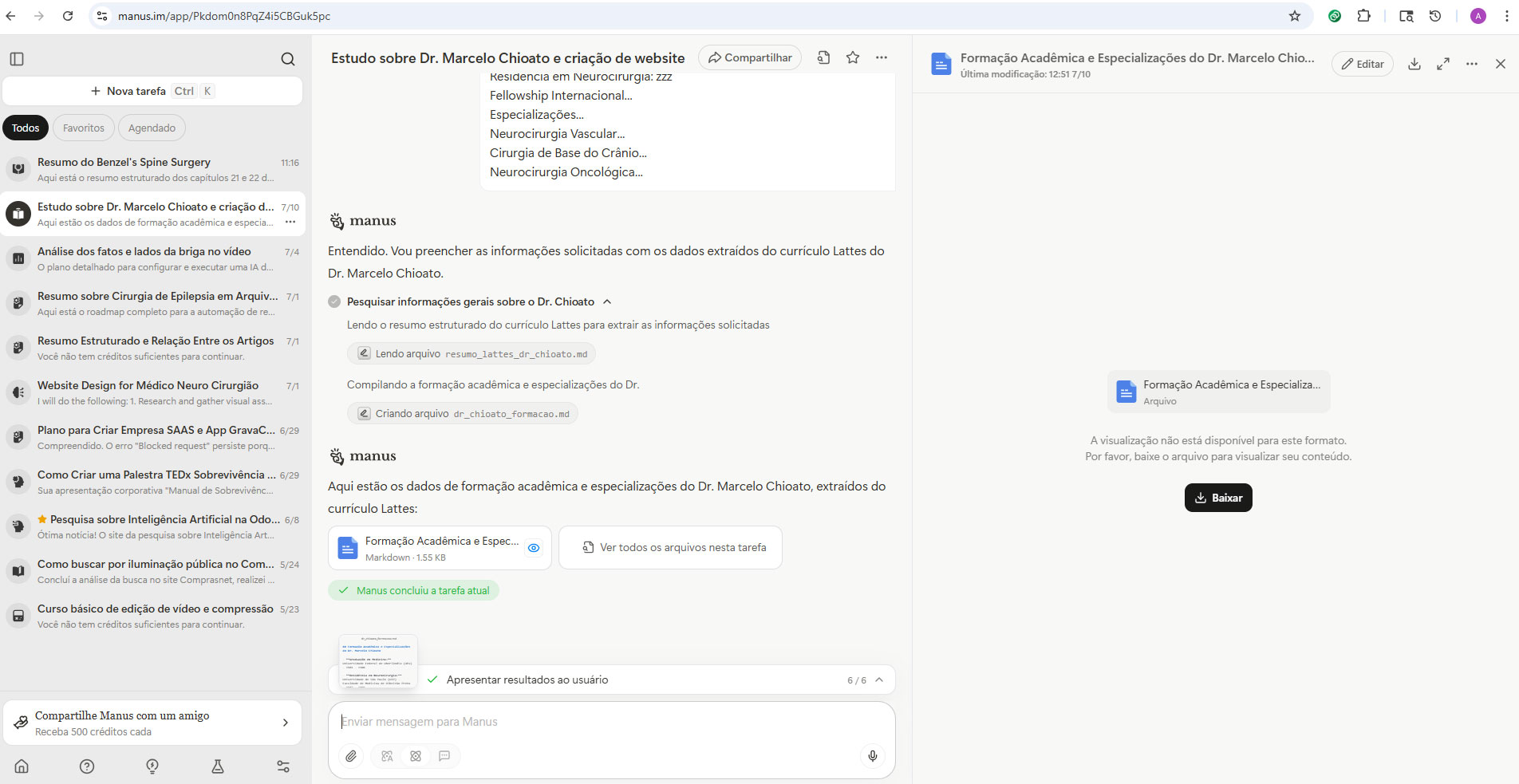Open the settings sliders icon at bottom
This screenshot has width=1519, height=784.
(283, 766)
